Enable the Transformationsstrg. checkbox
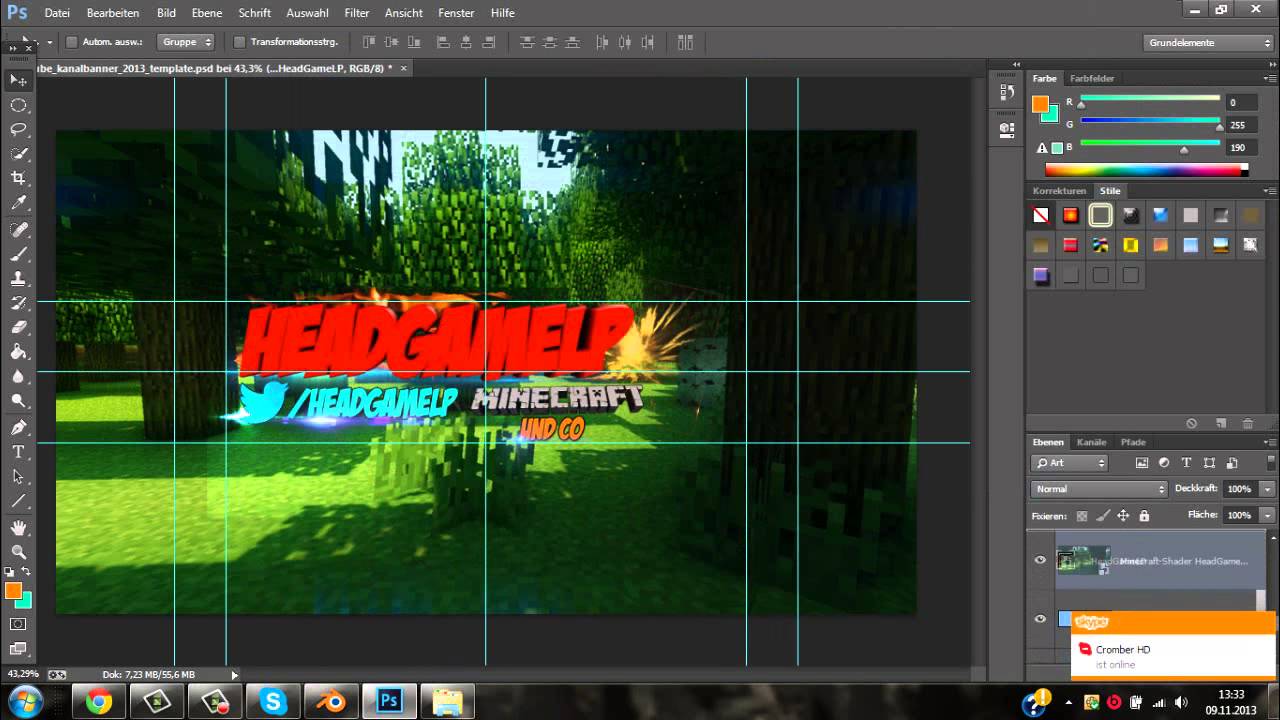This screenshot has height=720, width=1280. [239, 42]
